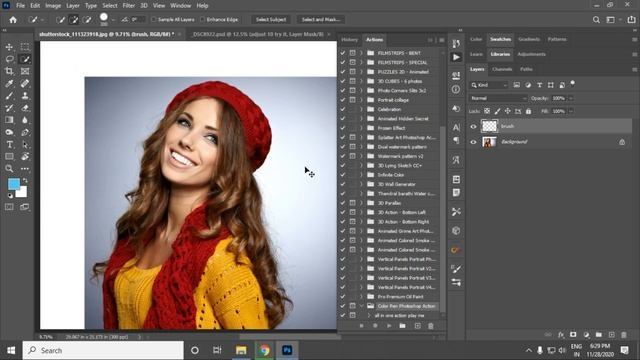Open the Search icon at top right

point(596,20)
